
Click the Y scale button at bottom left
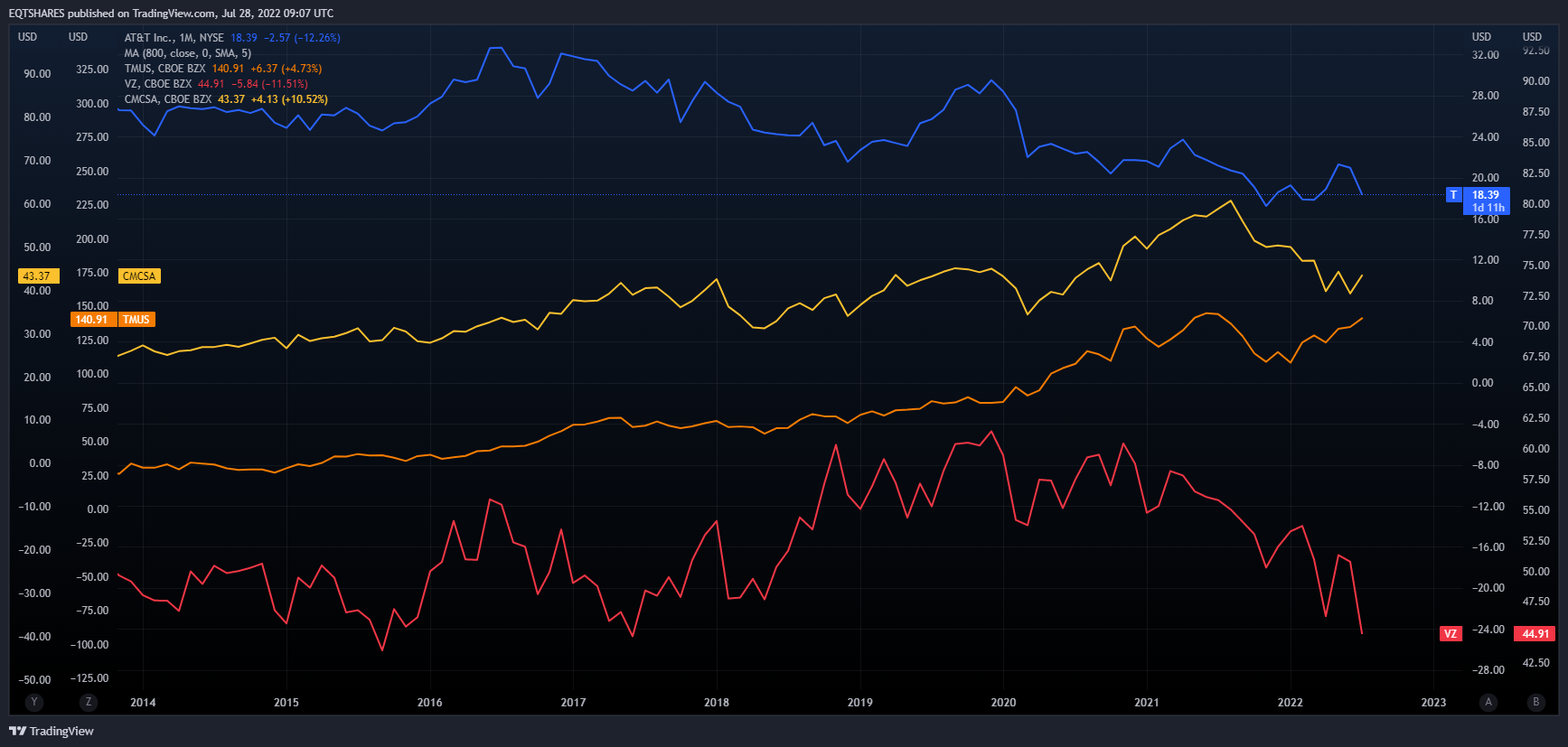(34, 702)
